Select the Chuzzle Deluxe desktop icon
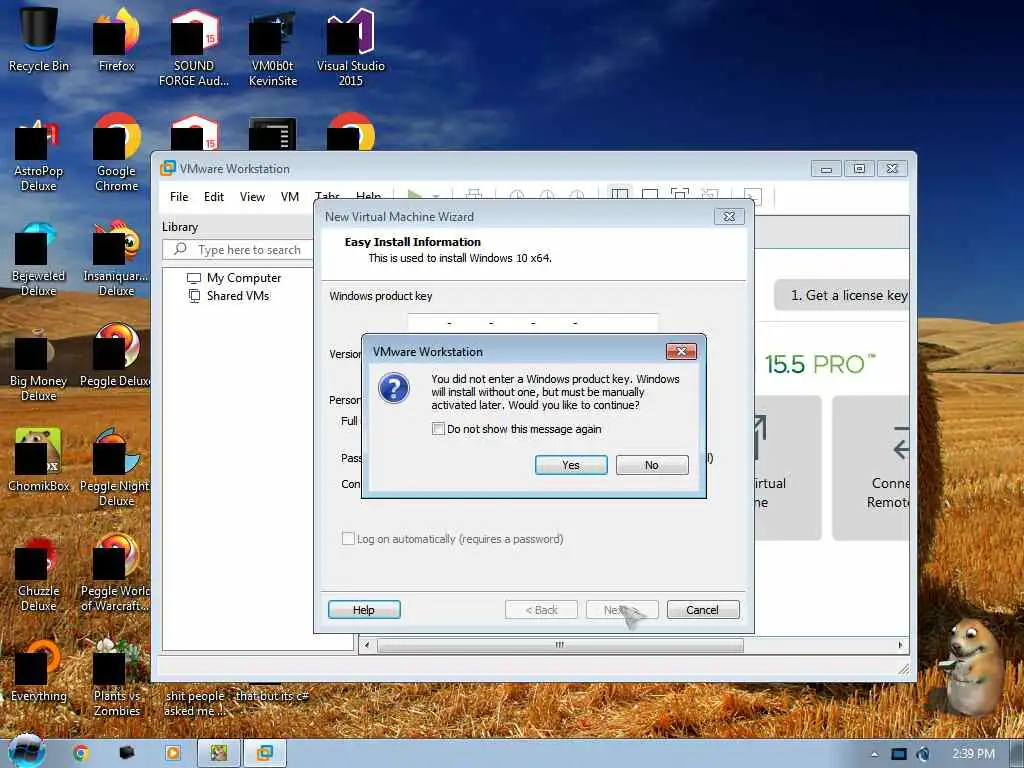 tap(39, 573)
